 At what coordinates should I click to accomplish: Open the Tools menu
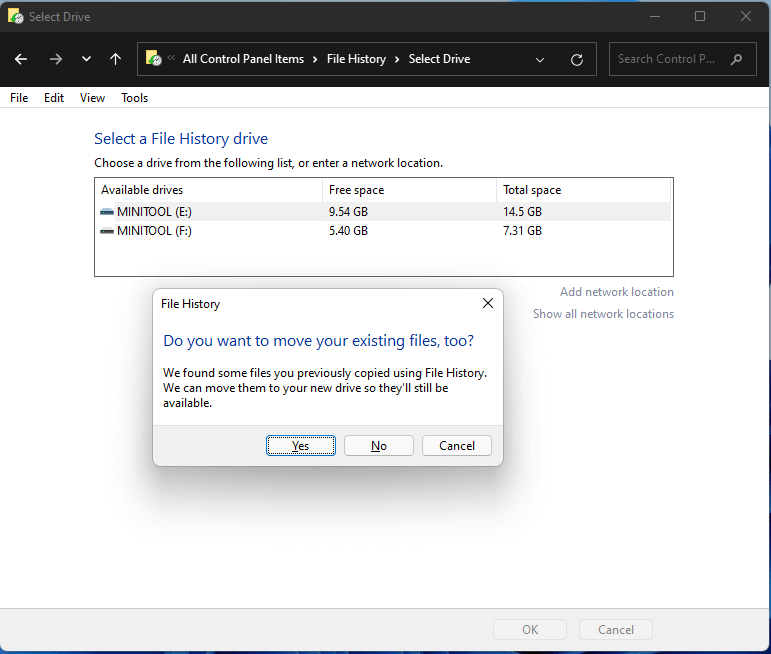(134, 98)
